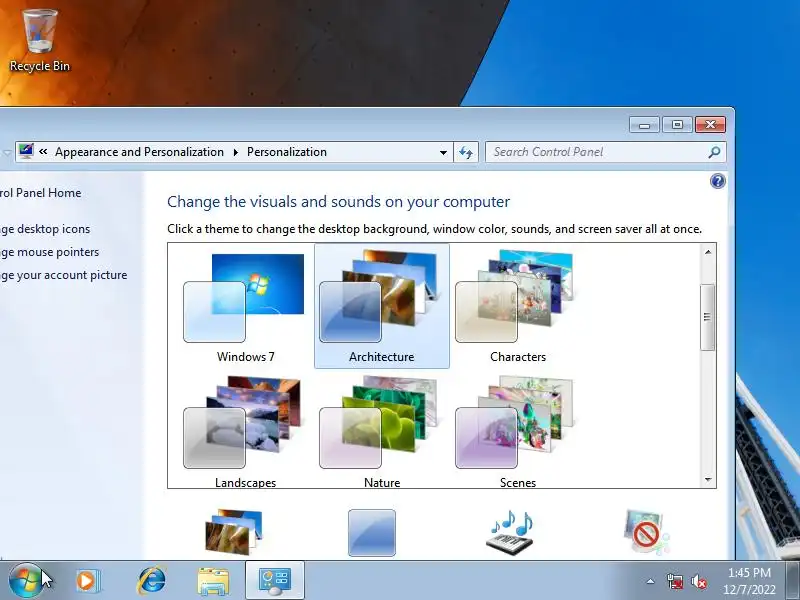Click the Show Desktop strip
The height and width of the screenshot is (600, 800).
(792, 581)
